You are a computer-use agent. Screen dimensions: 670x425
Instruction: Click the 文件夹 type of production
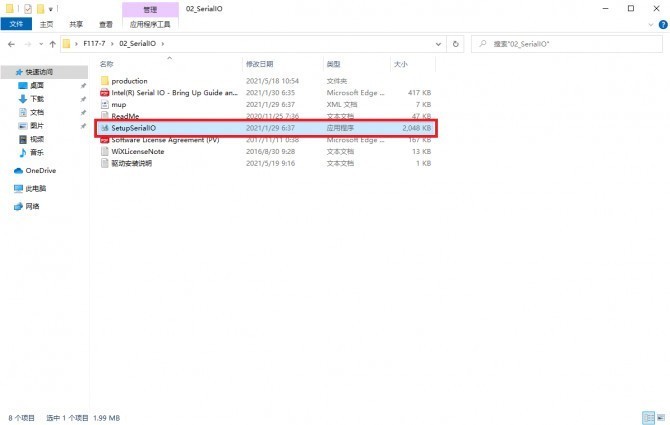point(337,81)
